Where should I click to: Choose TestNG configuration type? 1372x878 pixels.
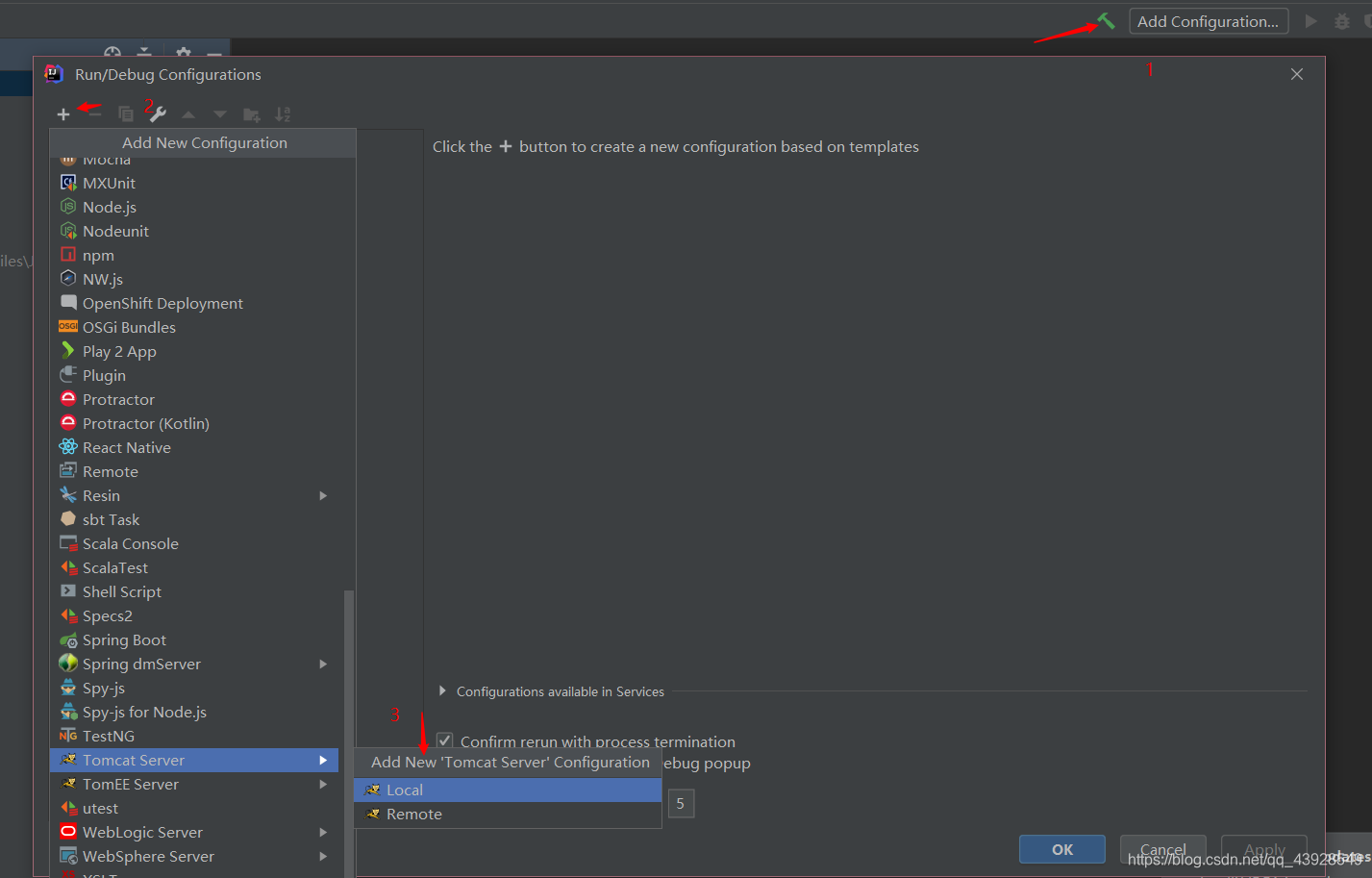coord(194,736)
